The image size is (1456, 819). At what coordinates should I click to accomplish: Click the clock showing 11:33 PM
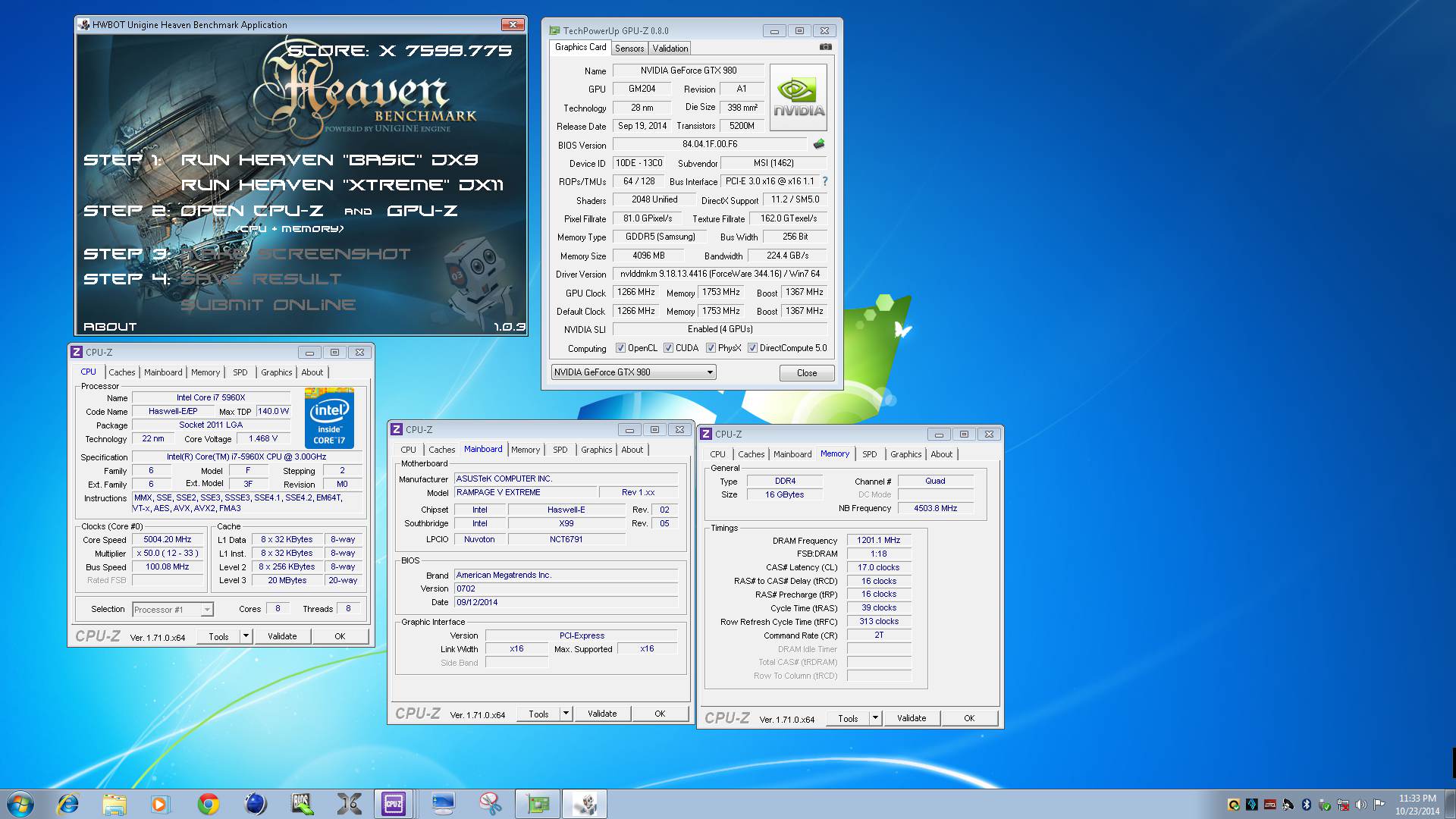pos(1417,799)
